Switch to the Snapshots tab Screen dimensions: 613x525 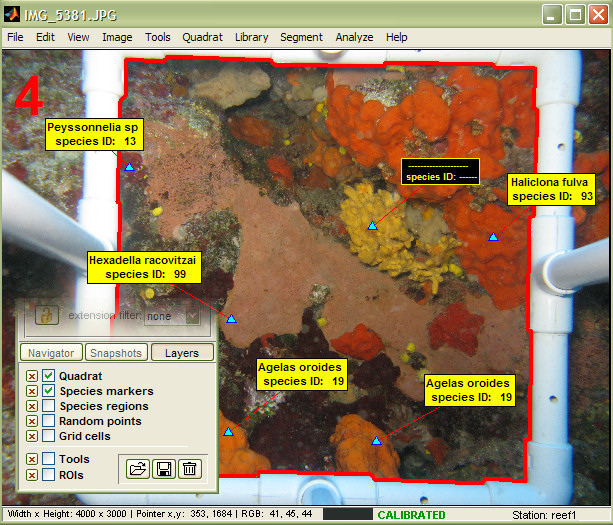116,353
